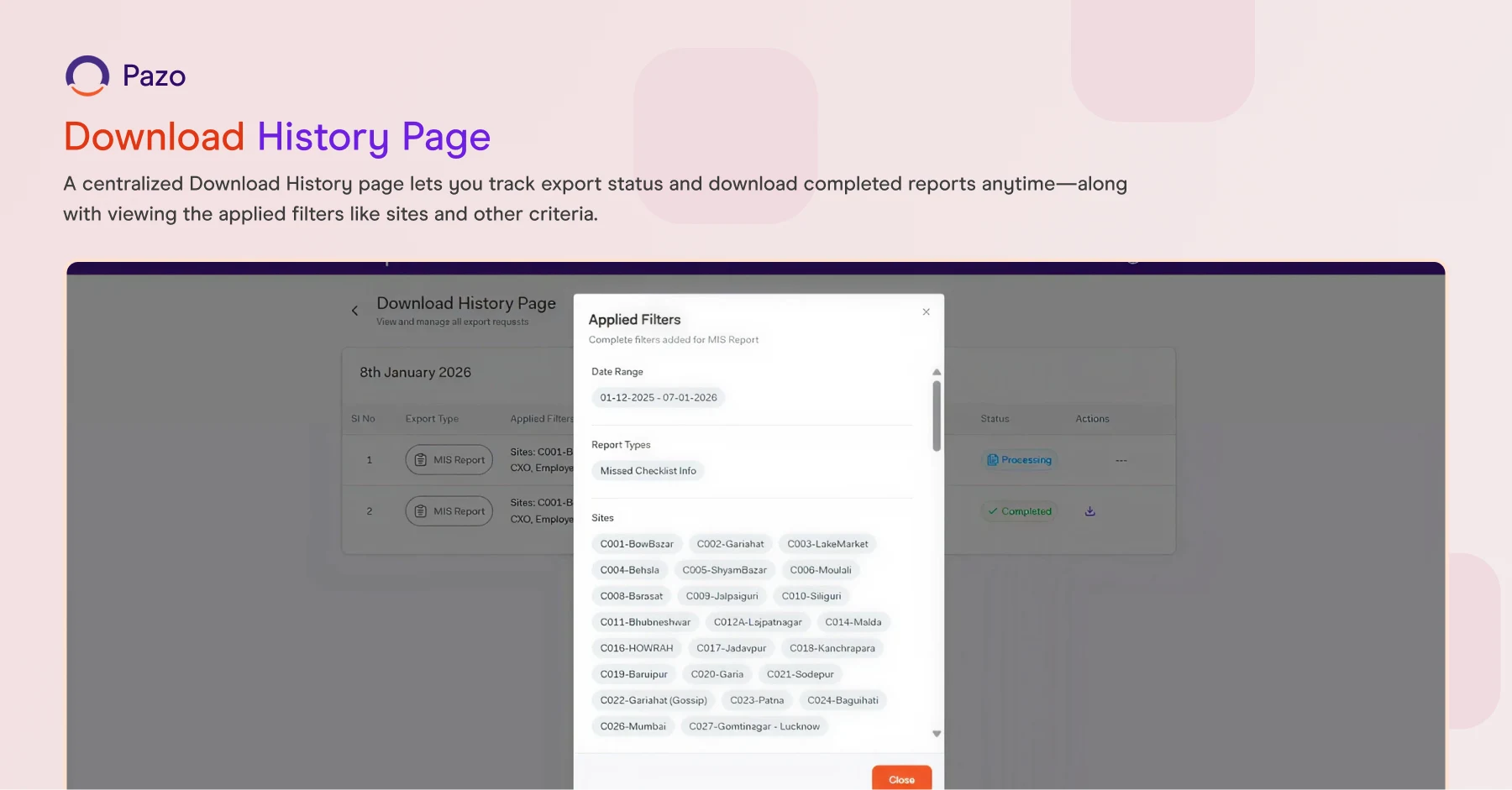Click the C011-Bhubneshwar site chip
The image size is (1512, 790).
coord(645,622)
